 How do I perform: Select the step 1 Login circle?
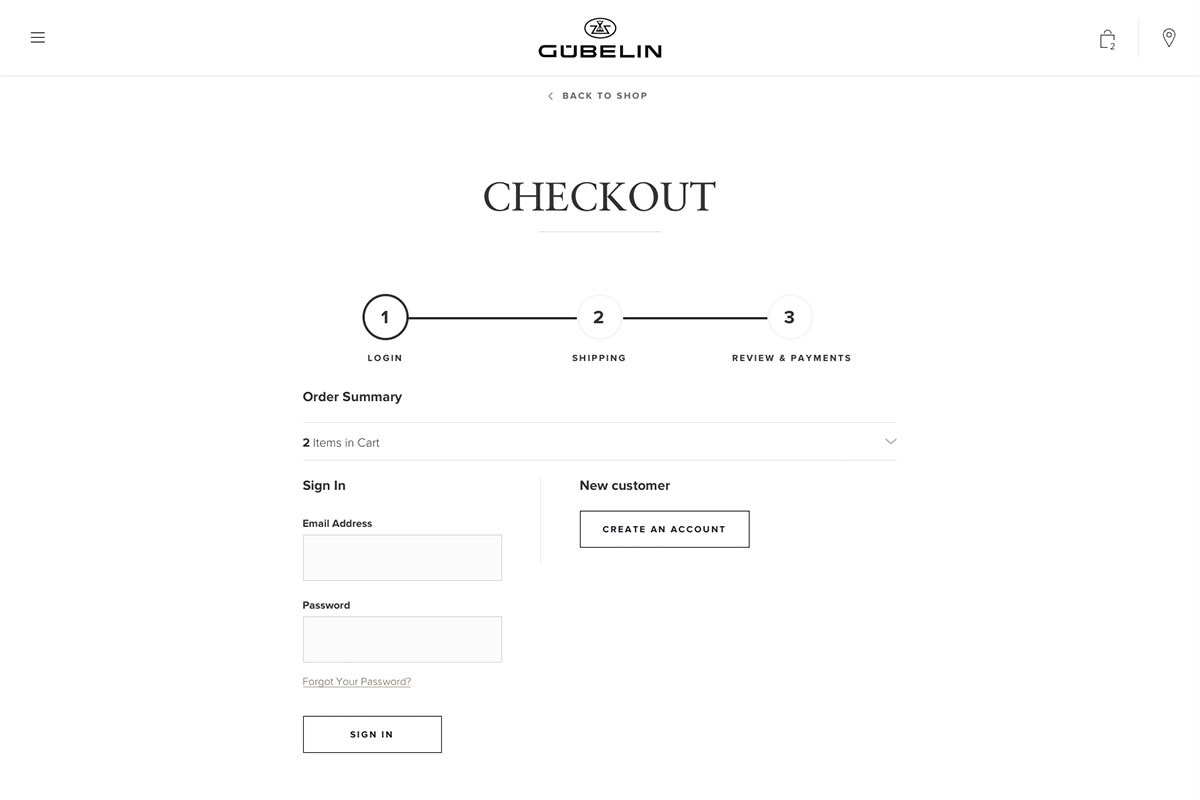[x=385, y=317]
